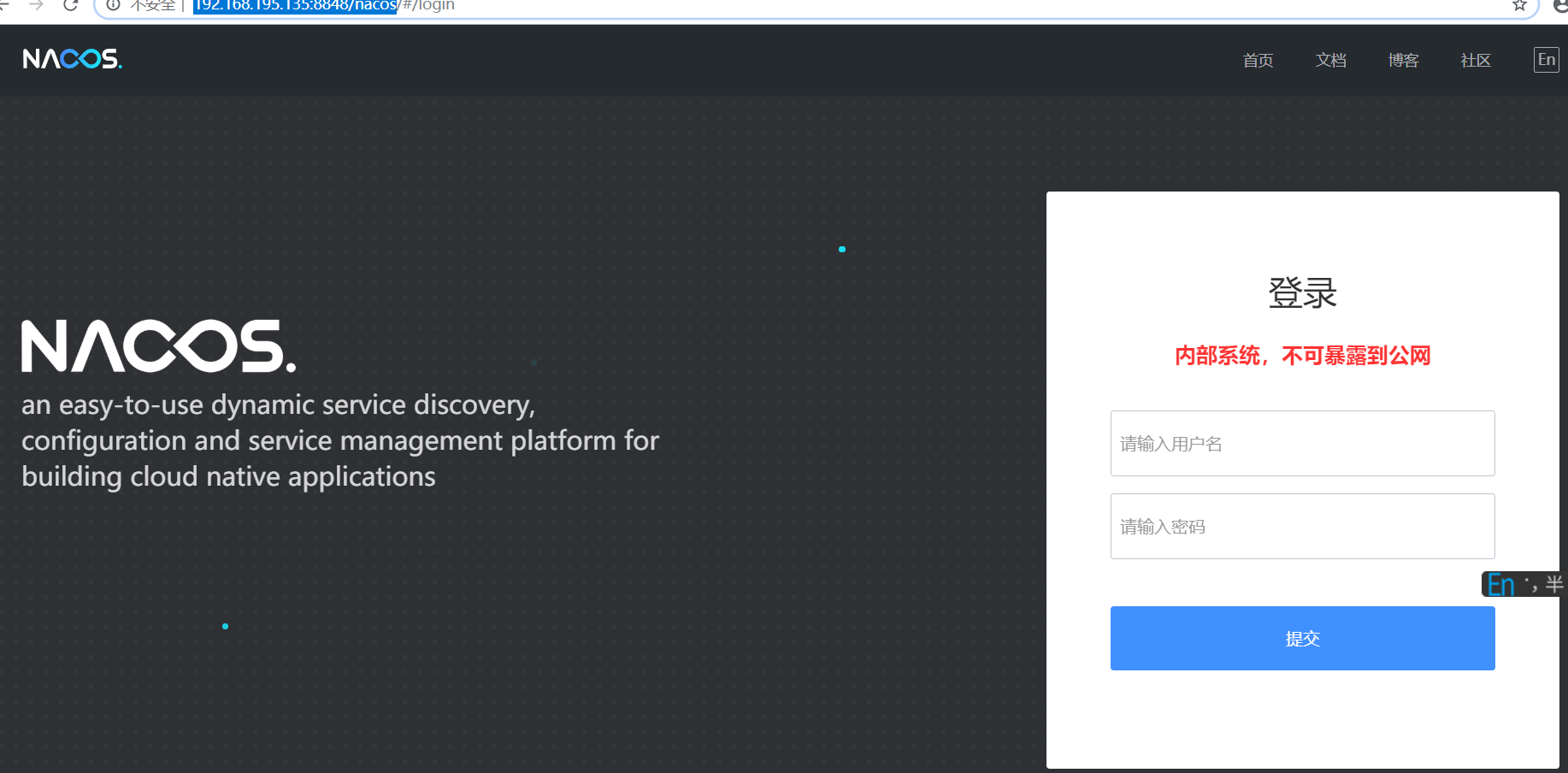Image resolution: width=1568 pixels, height=773 pixels.
Task: Open the 博客 navigation link
Action: point(1403,60)
